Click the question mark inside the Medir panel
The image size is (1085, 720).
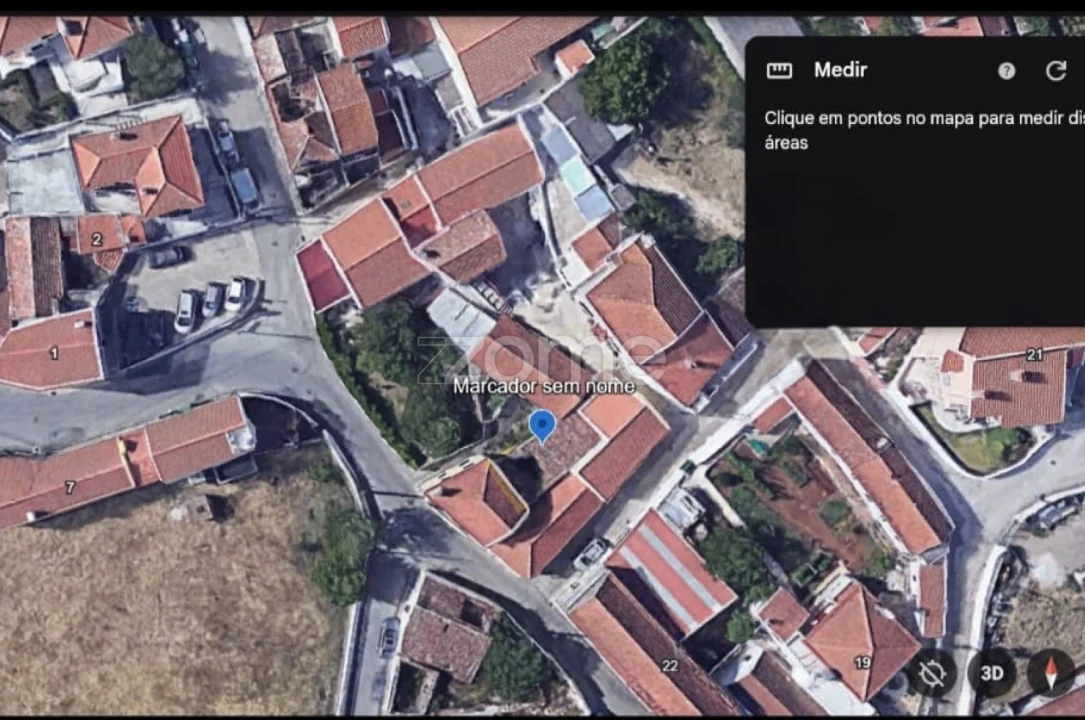1005,71
